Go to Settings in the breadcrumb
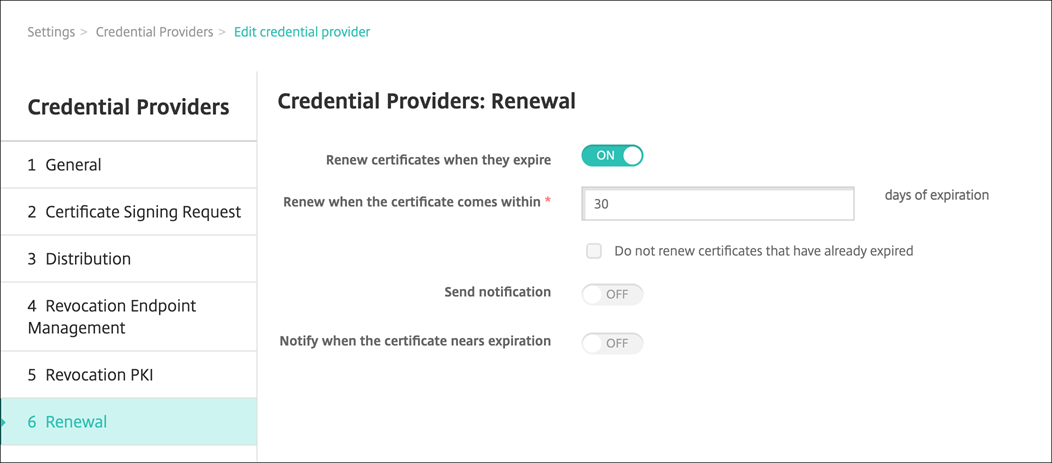The width and height of the screenshot is (1052, 463). pyautogui.click(x=51, y=32)
